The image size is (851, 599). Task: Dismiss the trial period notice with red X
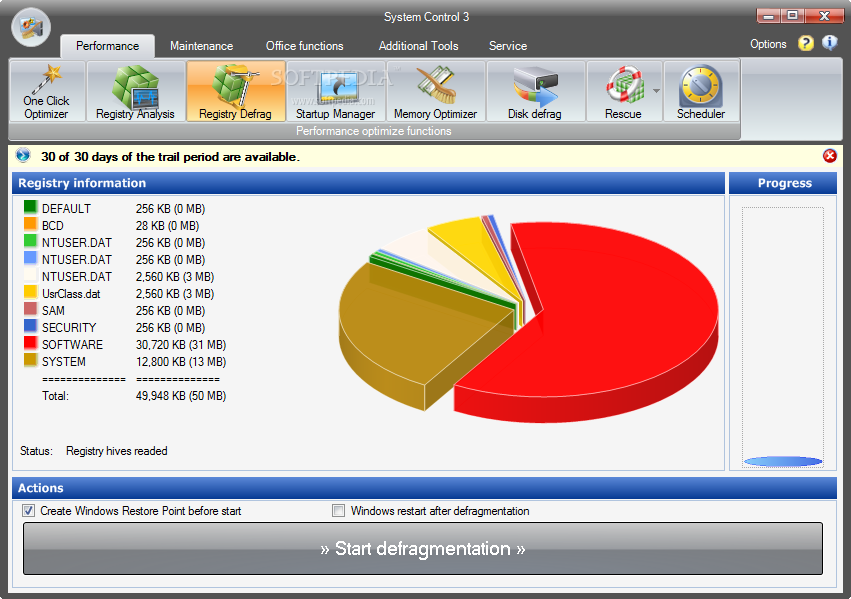[x=830, y=156]
